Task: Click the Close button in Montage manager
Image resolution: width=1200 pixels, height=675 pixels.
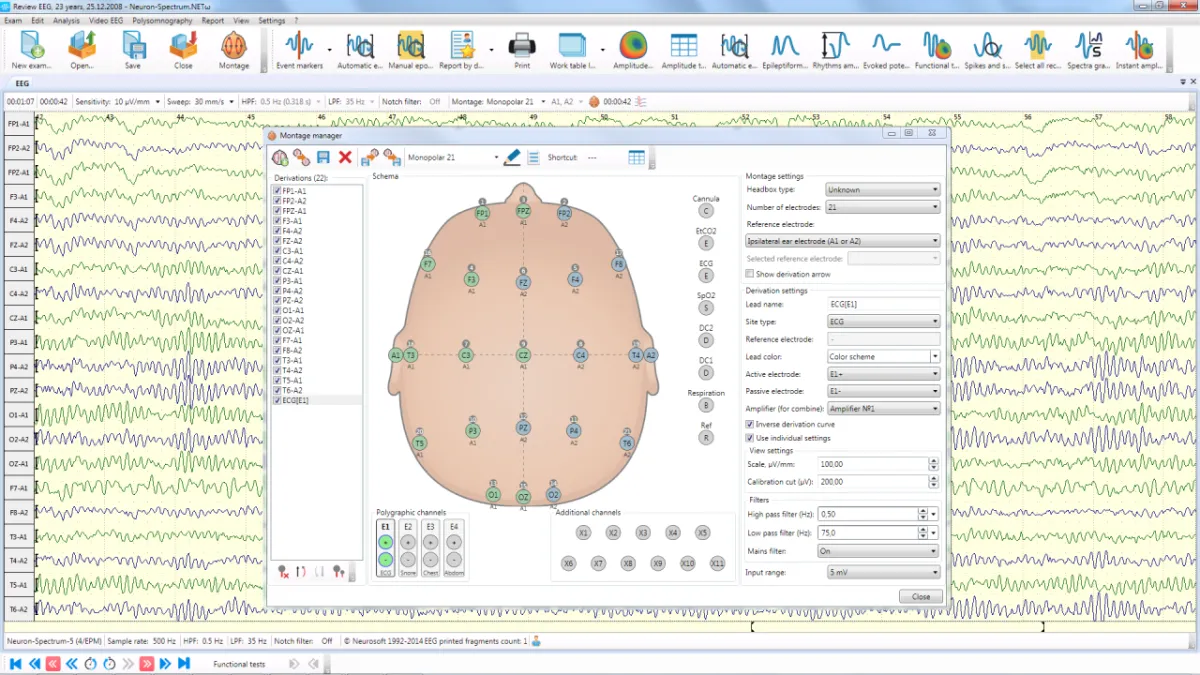Action: tap(920, 596)
